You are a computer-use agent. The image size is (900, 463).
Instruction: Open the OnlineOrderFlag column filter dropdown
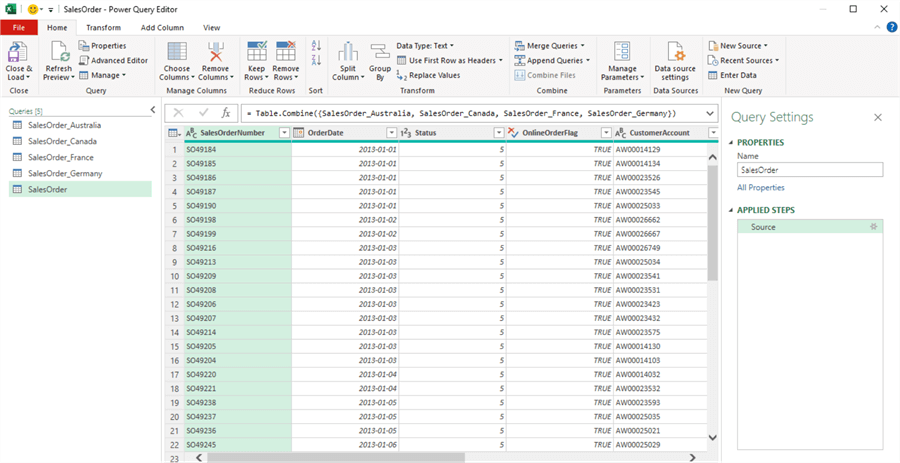(x=606, y=133)
